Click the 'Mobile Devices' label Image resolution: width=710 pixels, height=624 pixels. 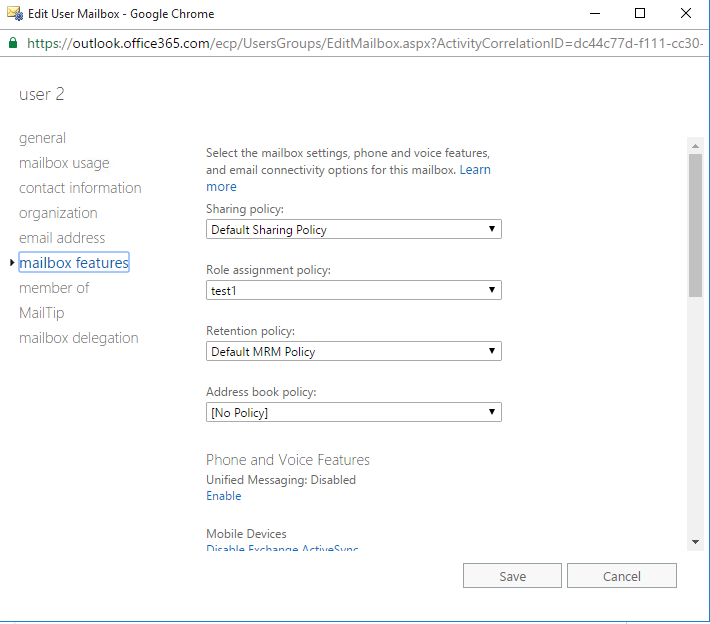tap(246, 534)
